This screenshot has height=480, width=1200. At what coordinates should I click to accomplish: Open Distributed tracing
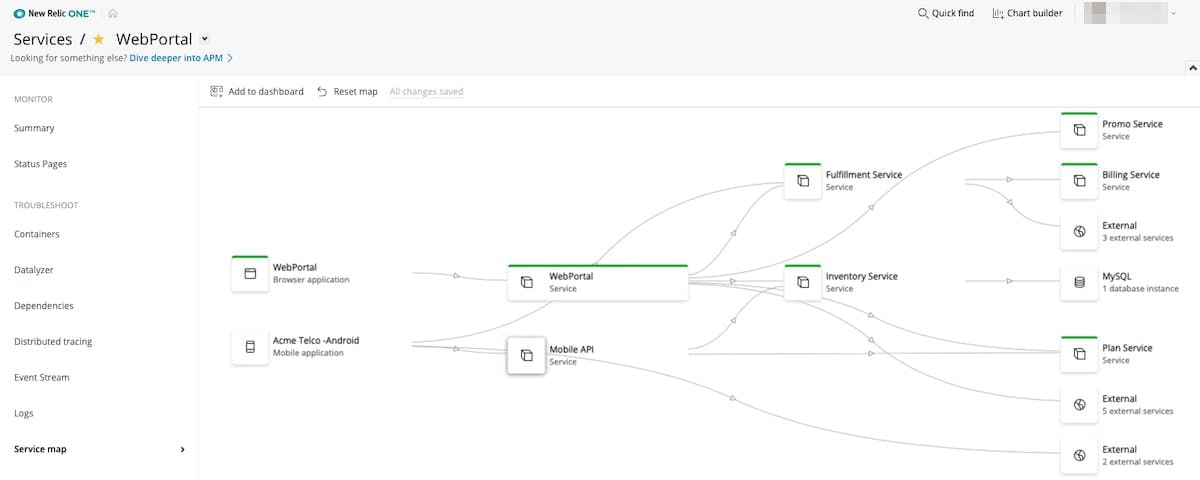(x=53, y=342)
